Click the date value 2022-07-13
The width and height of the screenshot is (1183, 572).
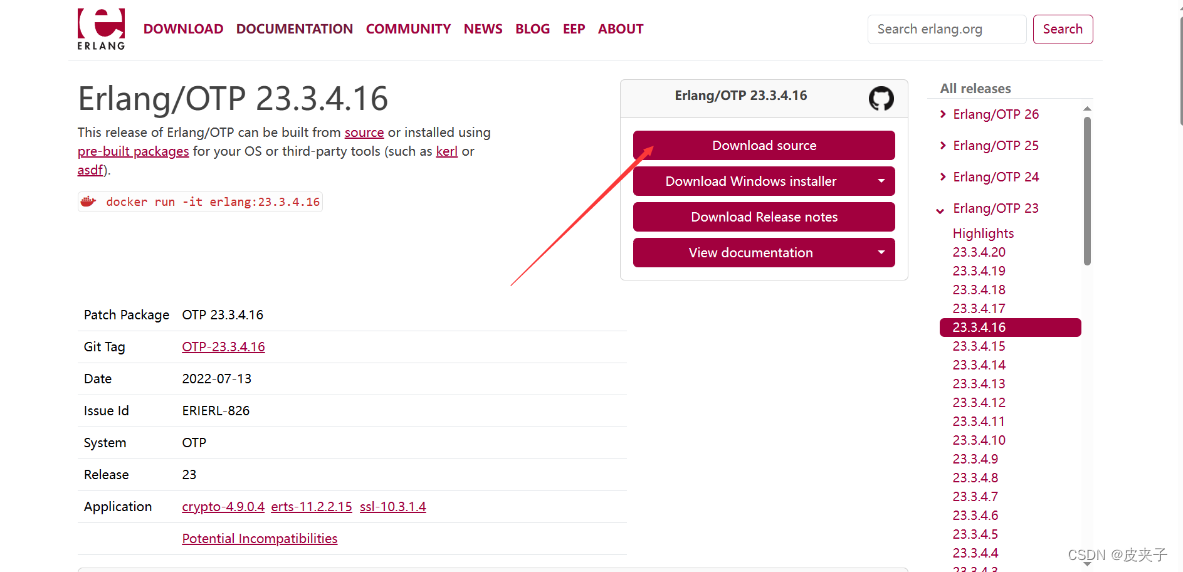(217, 379)
